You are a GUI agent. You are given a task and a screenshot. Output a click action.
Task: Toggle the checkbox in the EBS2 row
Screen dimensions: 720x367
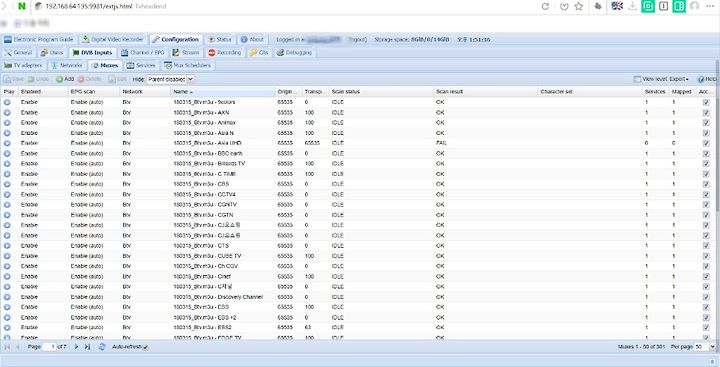(706, 327)
